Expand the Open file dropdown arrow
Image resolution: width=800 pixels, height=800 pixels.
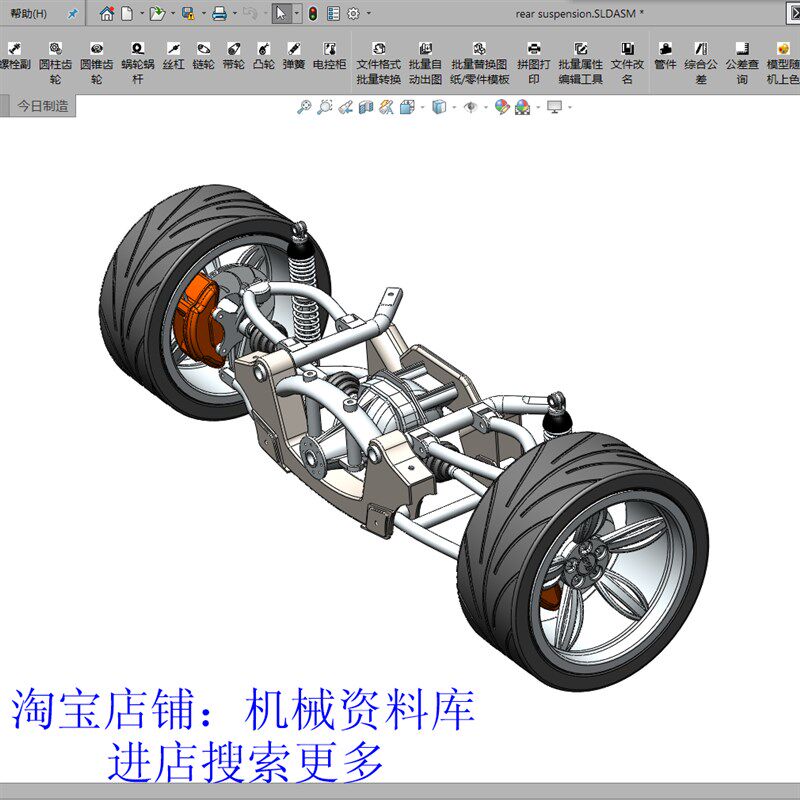(172, 14)
